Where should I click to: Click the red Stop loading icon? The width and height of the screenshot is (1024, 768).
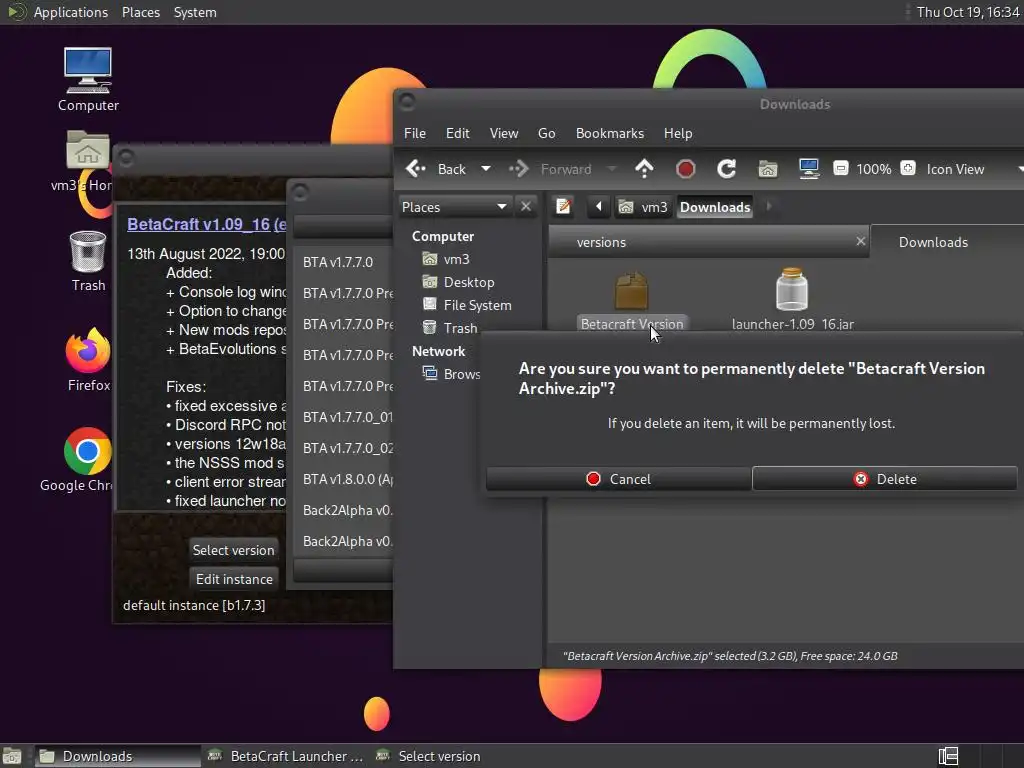(685, 169)
